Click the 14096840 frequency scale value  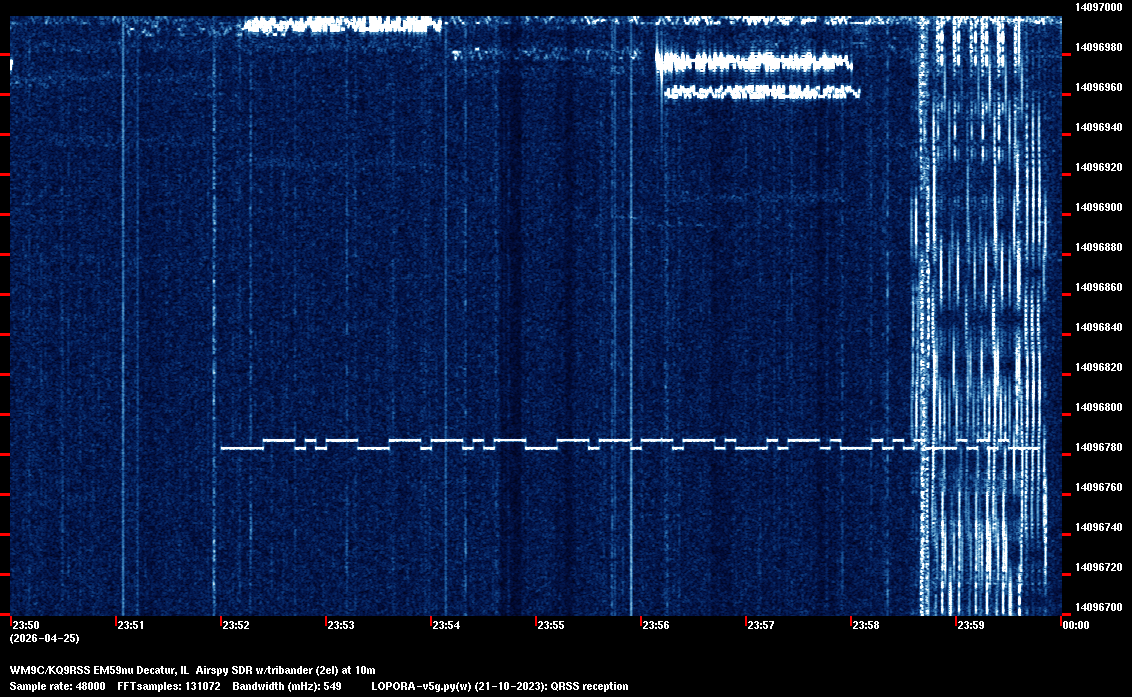tap(1098, 327)
